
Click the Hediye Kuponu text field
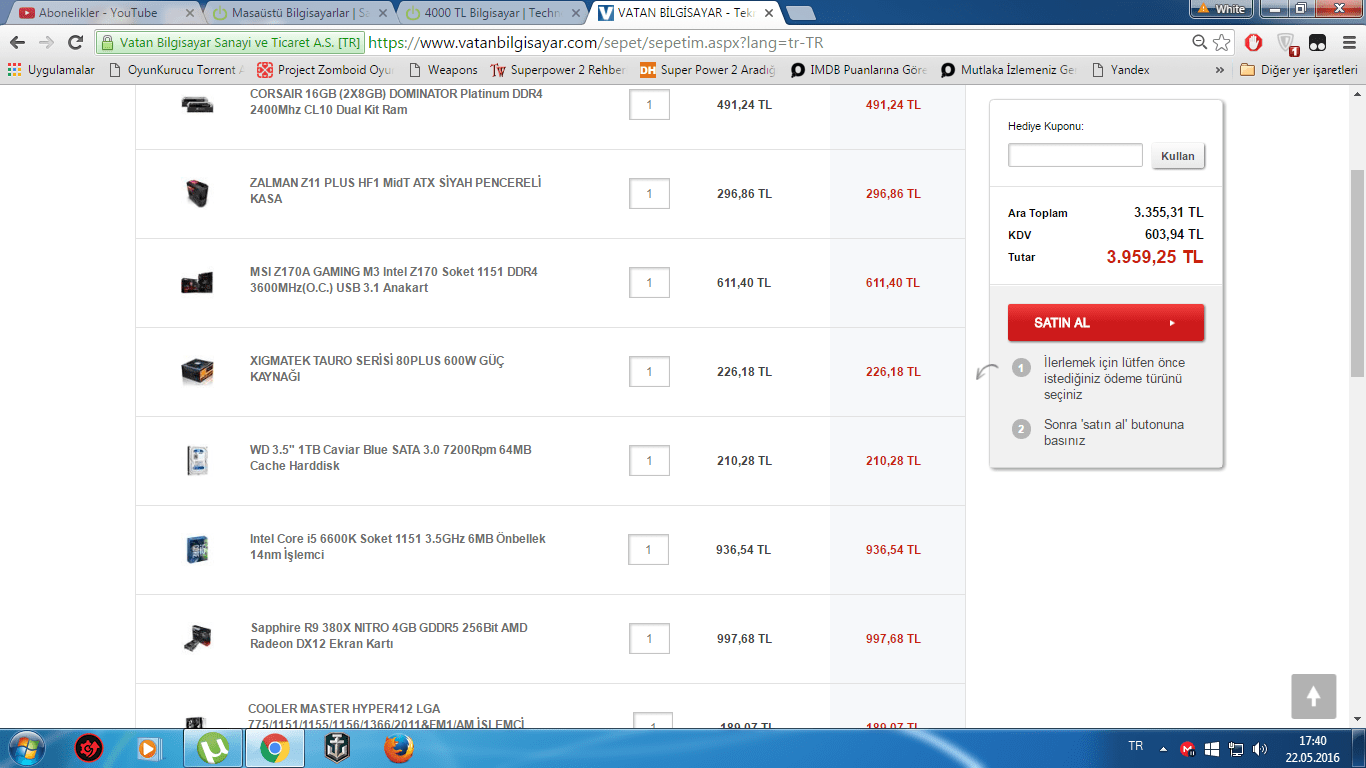(x=1075, y=155)
